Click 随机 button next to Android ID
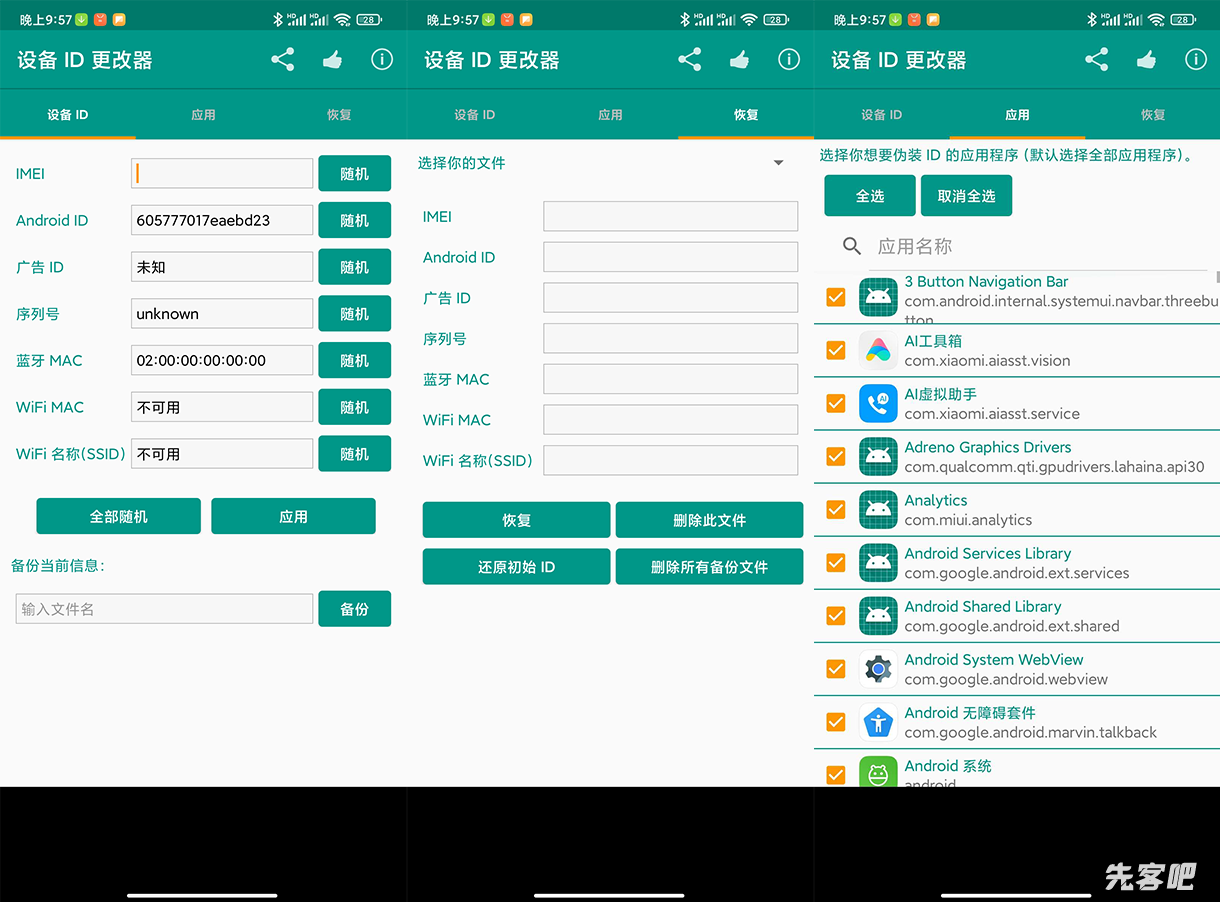 click(354, 221)
